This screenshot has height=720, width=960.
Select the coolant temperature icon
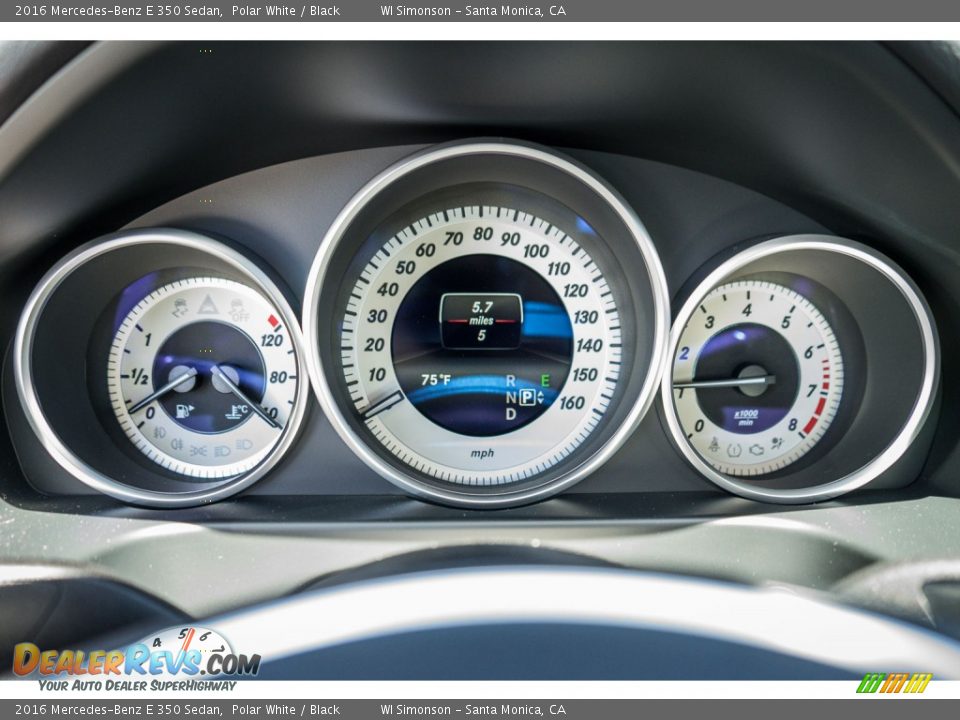[237, 411]
